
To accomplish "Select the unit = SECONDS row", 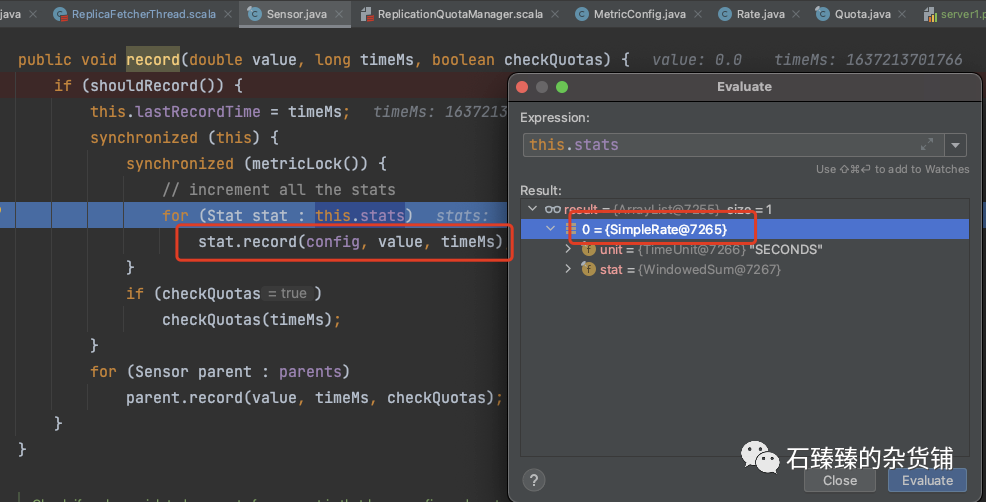I will pos(745,249).
